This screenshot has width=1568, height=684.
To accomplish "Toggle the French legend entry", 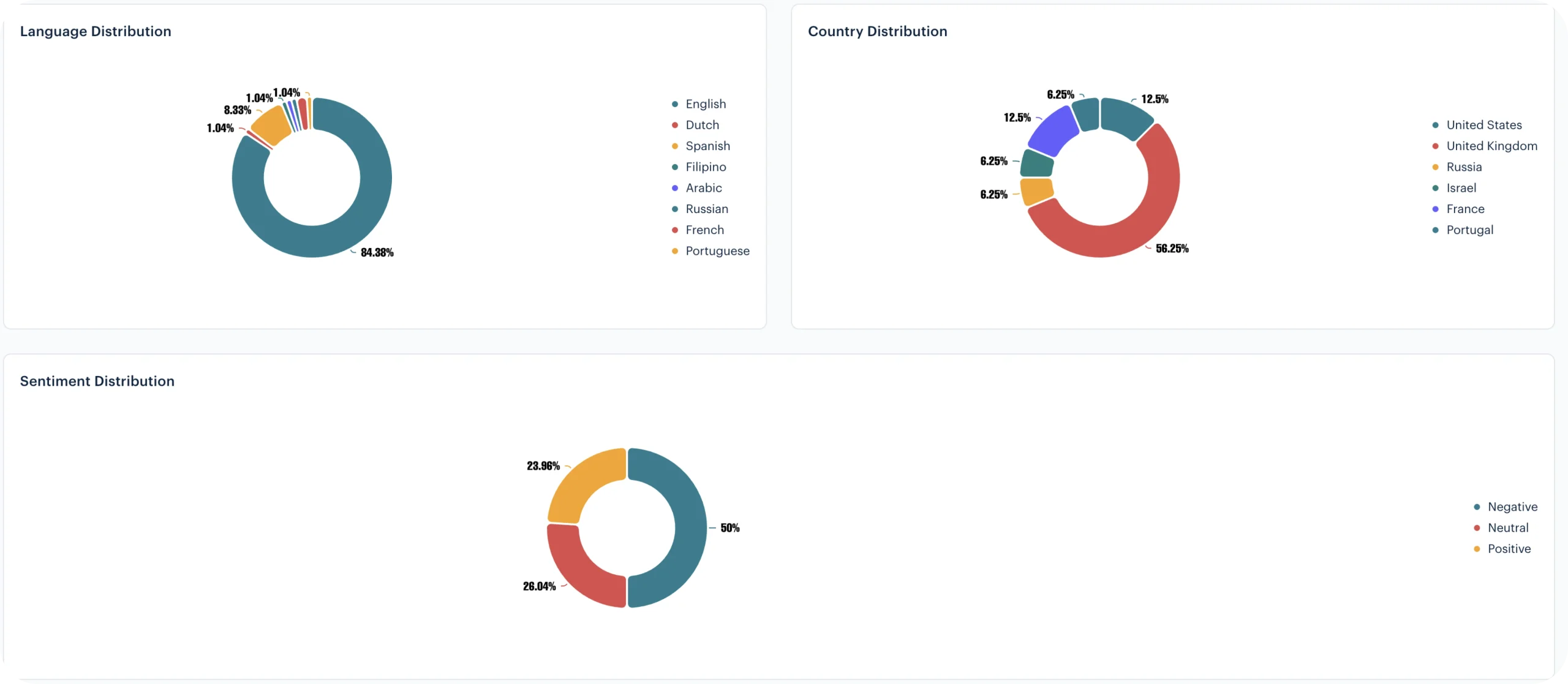I will pyautogui.click(x=698, y=230).
